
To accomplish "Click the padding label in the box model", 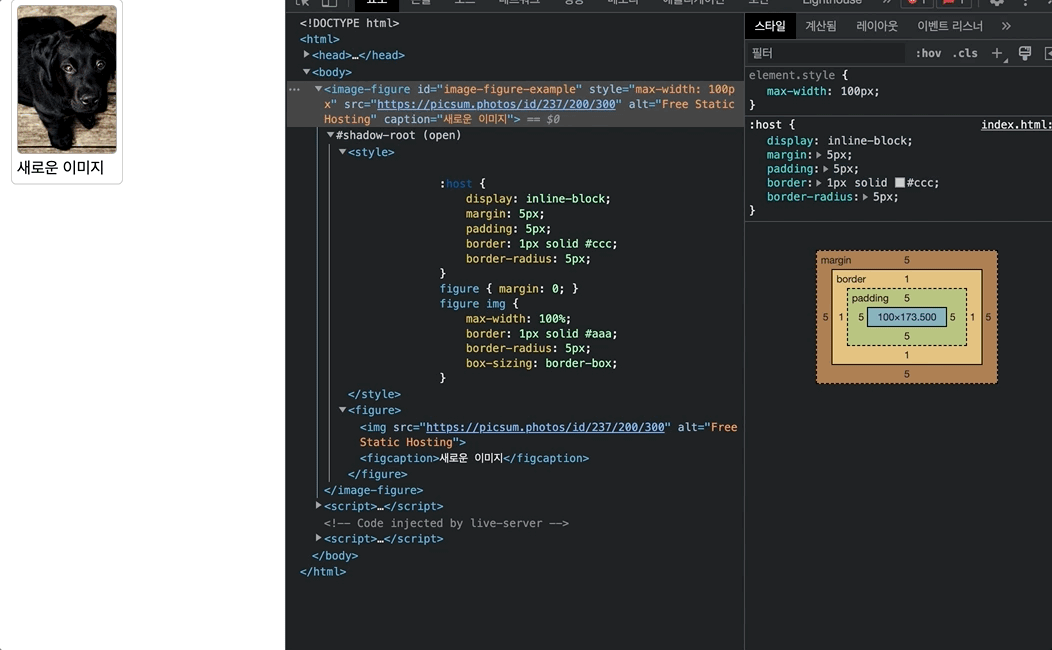I will pyautogui.click(x=870, y=298).
